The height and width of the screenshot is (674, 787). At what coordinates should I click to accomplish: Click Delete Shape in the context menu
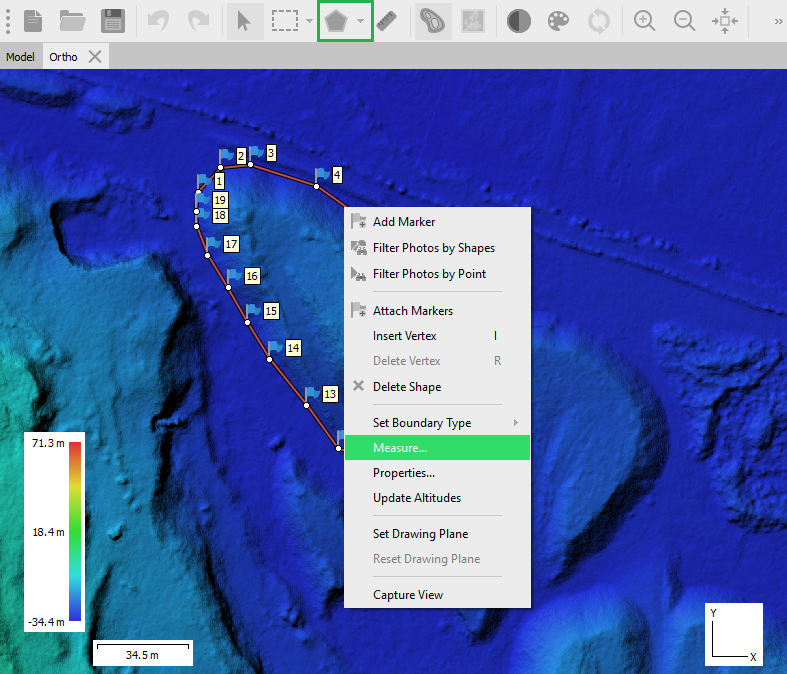(406, 387)
